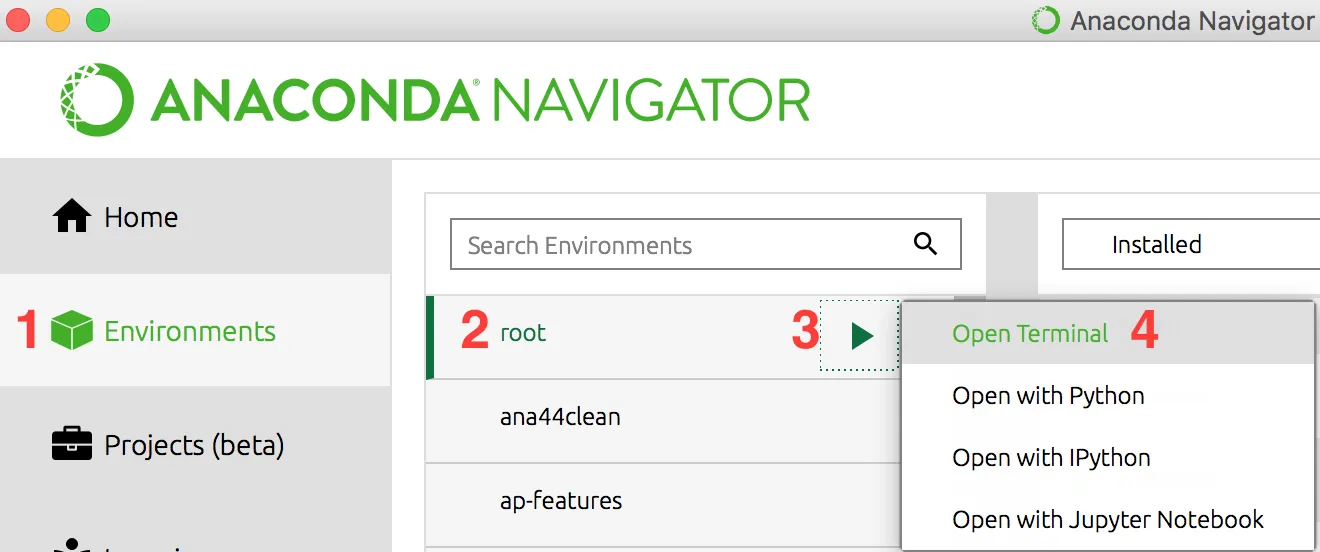Click the green Environments cube icon
The height and width of the screenshot is (552, 1320).
pyautogui.click(x=72, y=331)
